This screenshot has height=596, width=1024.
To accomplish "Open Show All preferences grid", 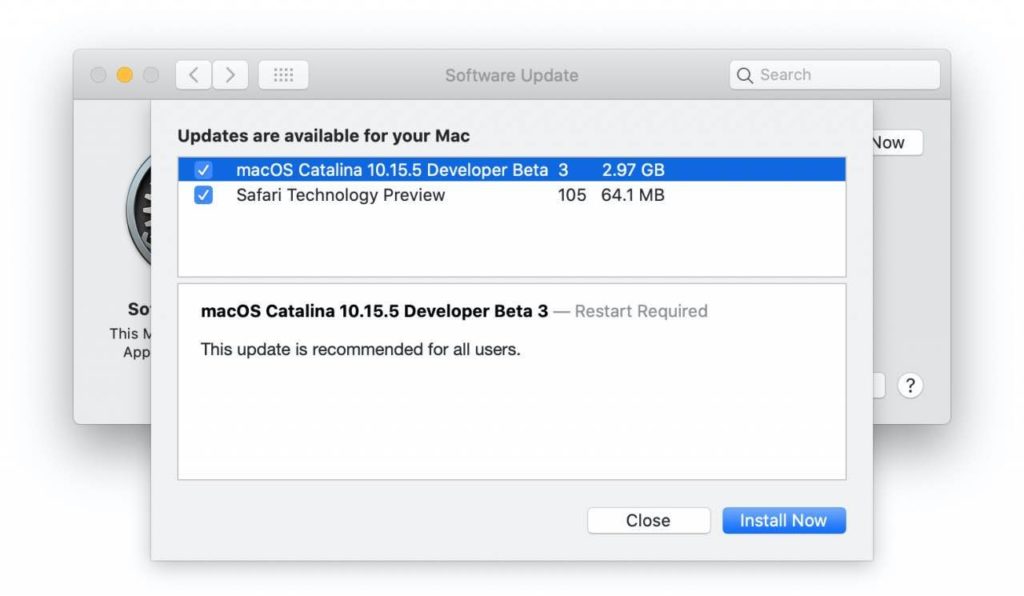I will click(x=283, y=75).
